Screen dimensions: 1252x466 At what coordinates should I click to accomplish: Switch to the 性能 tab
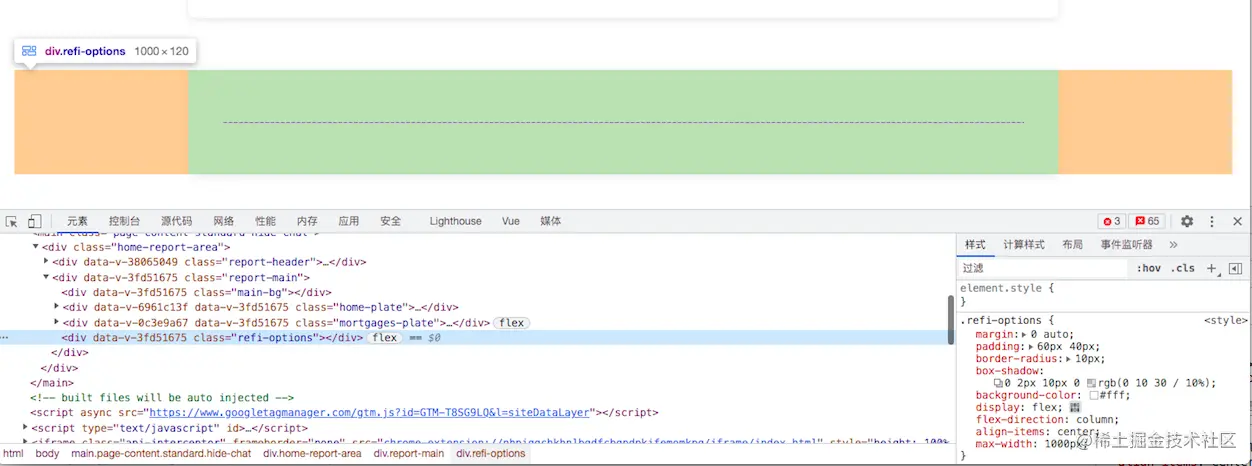(265, 221)
